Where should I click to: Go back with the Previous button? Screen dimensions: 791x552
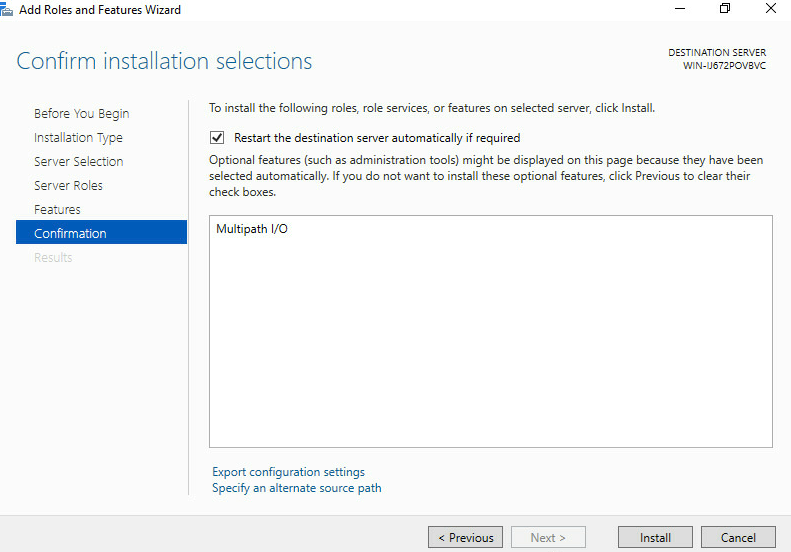pos(465,537)
